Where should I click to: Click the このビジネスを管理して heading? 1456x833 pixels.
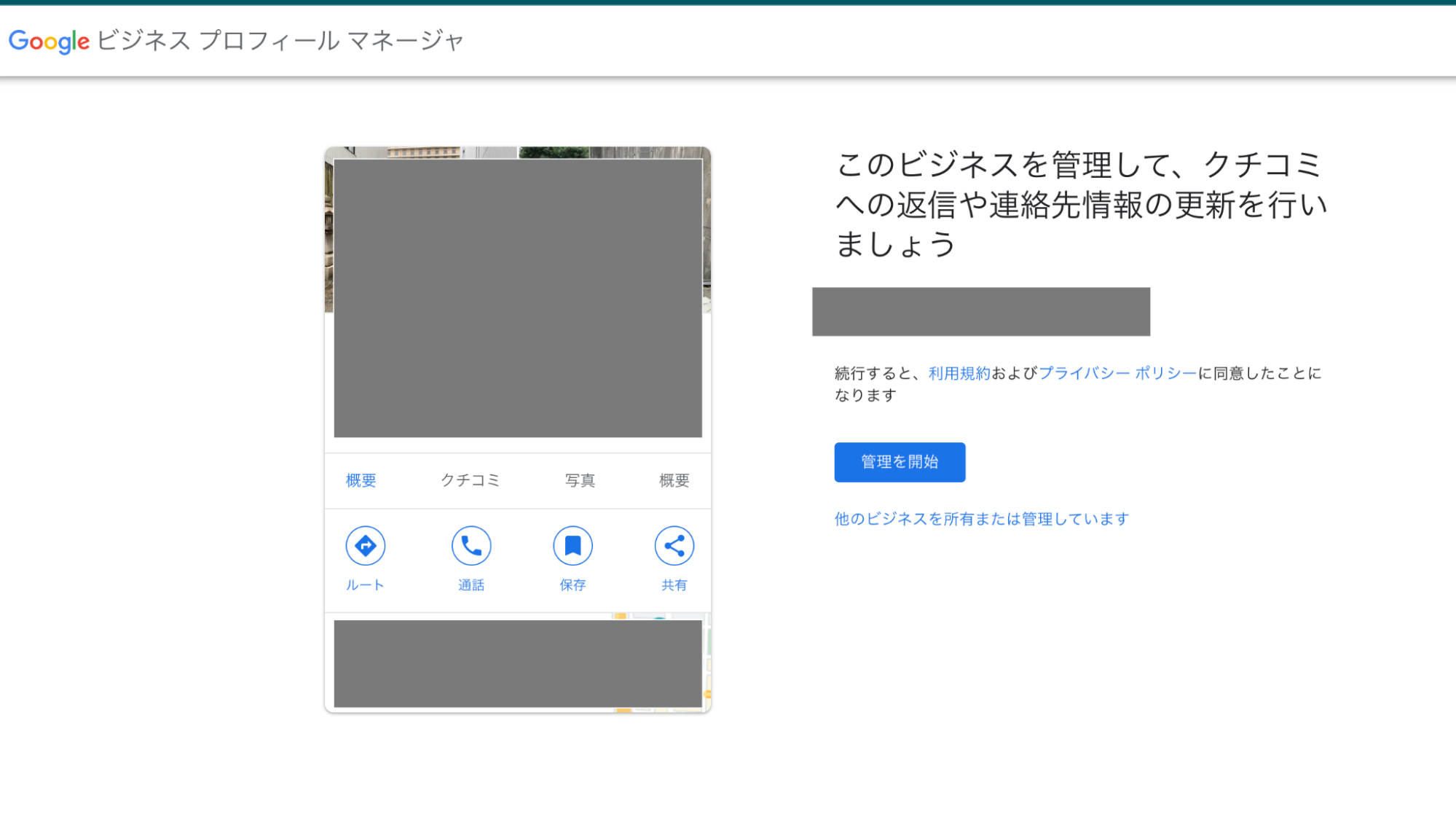point(1081,205)
